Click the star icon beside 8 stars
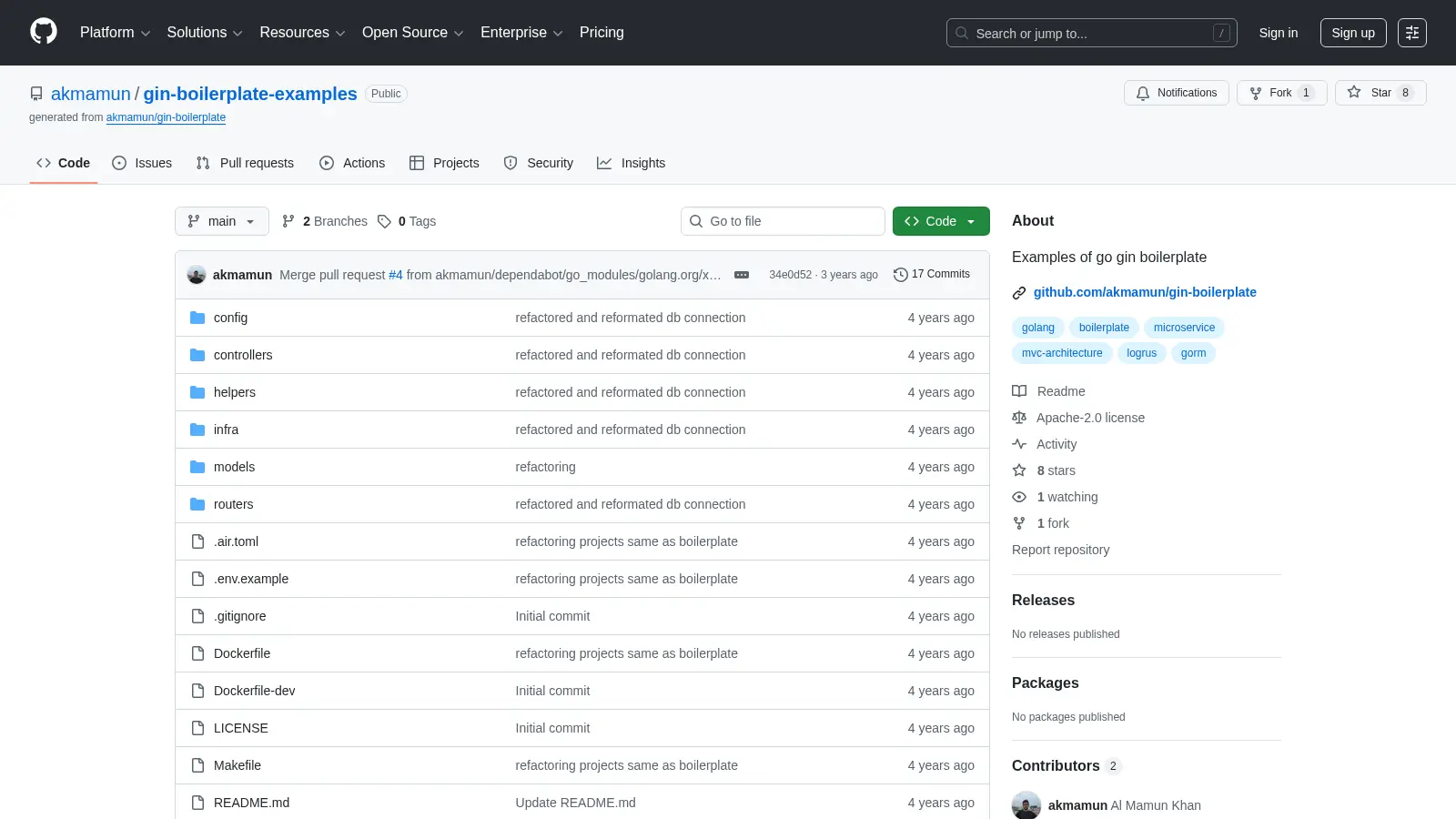This screenshot has height=819, width=1456. (1019, 470)
